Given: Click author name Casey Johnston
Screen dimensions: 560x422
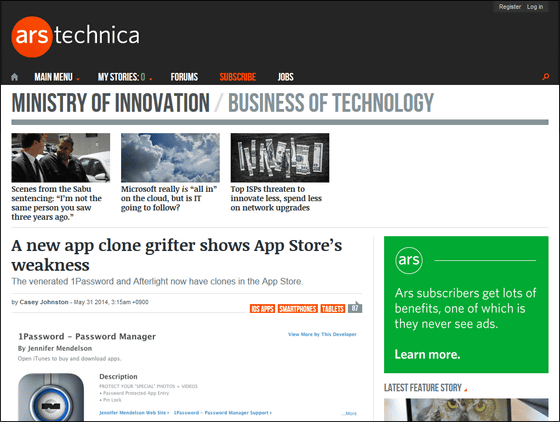Looking at the screenshot, I should [x=44, y=302].
